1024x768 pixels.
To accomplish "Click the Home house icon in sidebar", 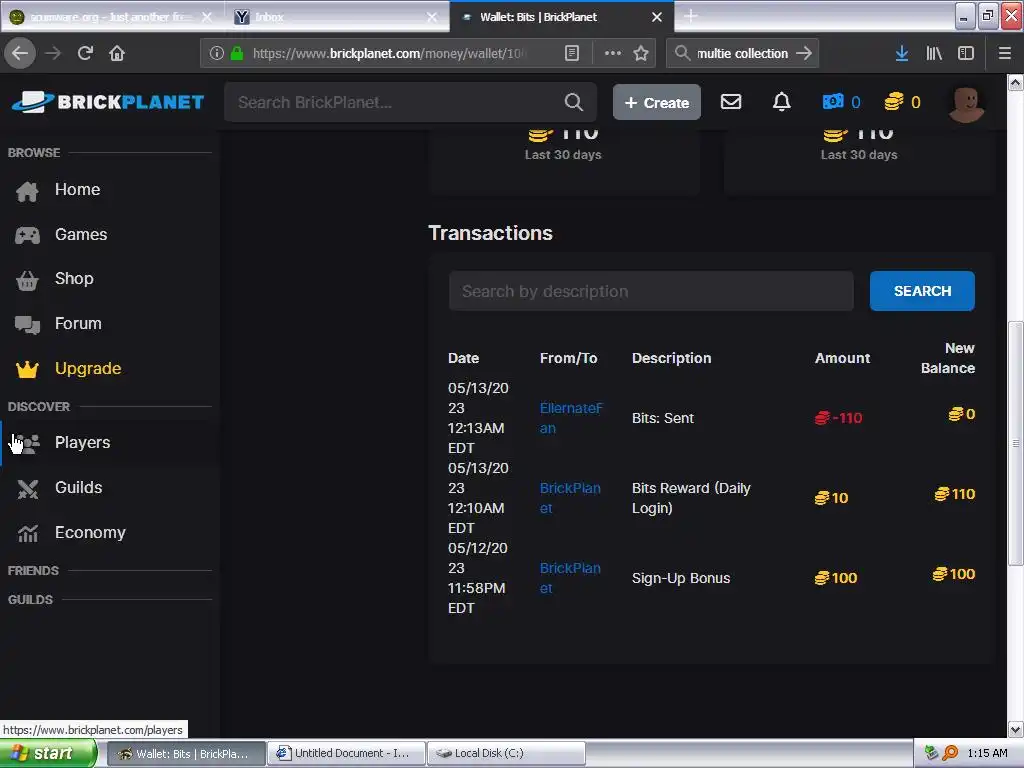I will pyautogui.click(x=27, y=191).
